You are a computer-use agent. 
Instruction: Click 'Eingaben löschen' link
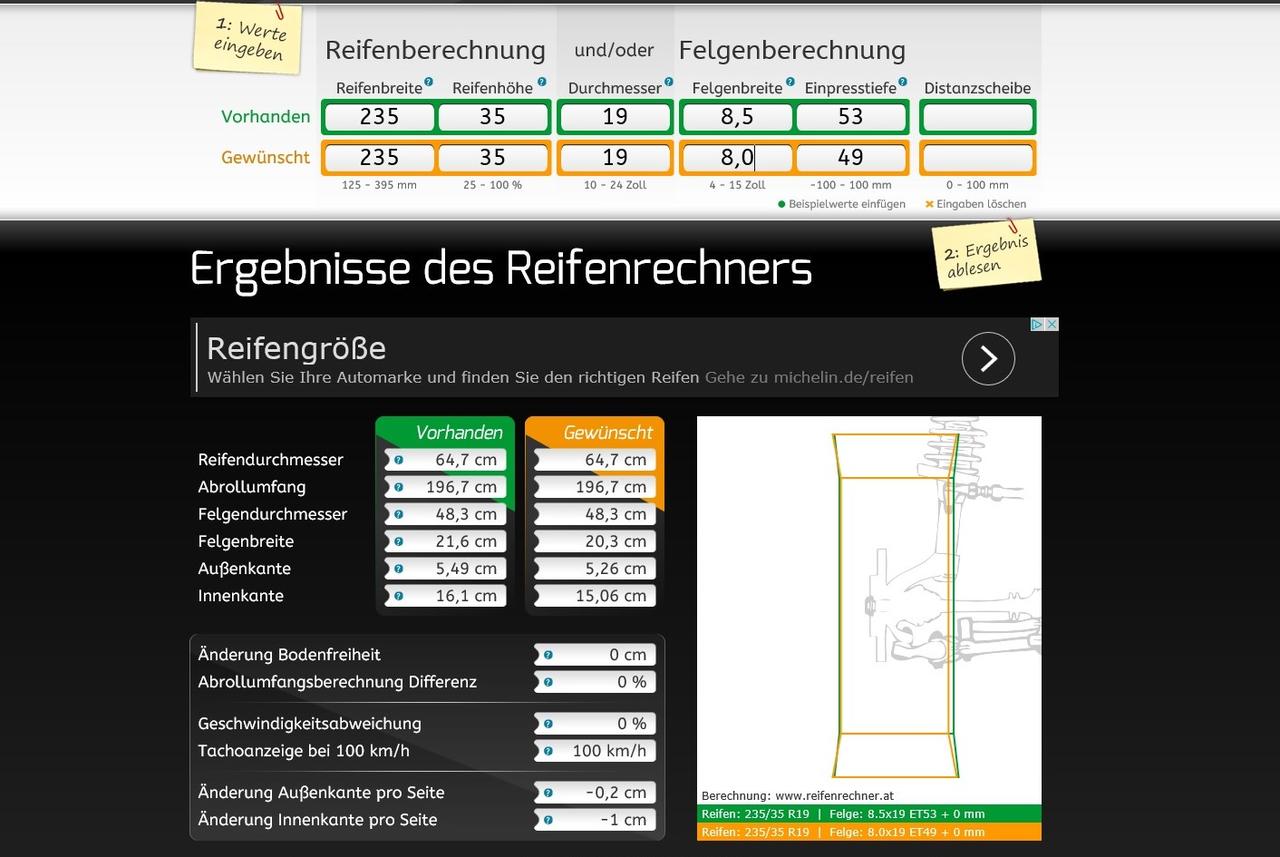click(x=980, y=204)
